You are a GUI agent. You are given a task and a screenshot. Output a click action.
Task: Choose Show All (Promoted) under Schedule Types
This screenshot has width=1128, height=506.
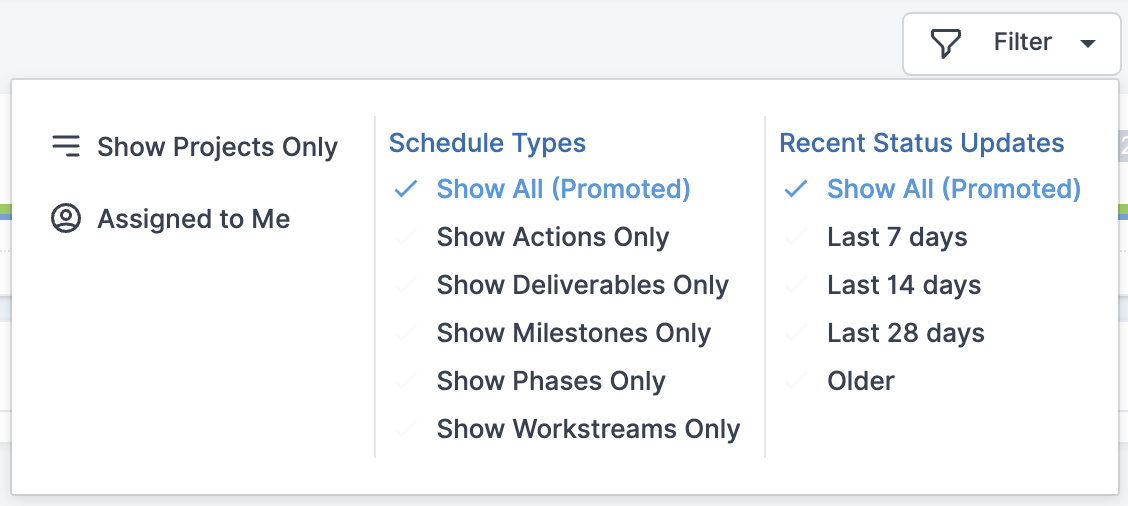pos(563,189)
